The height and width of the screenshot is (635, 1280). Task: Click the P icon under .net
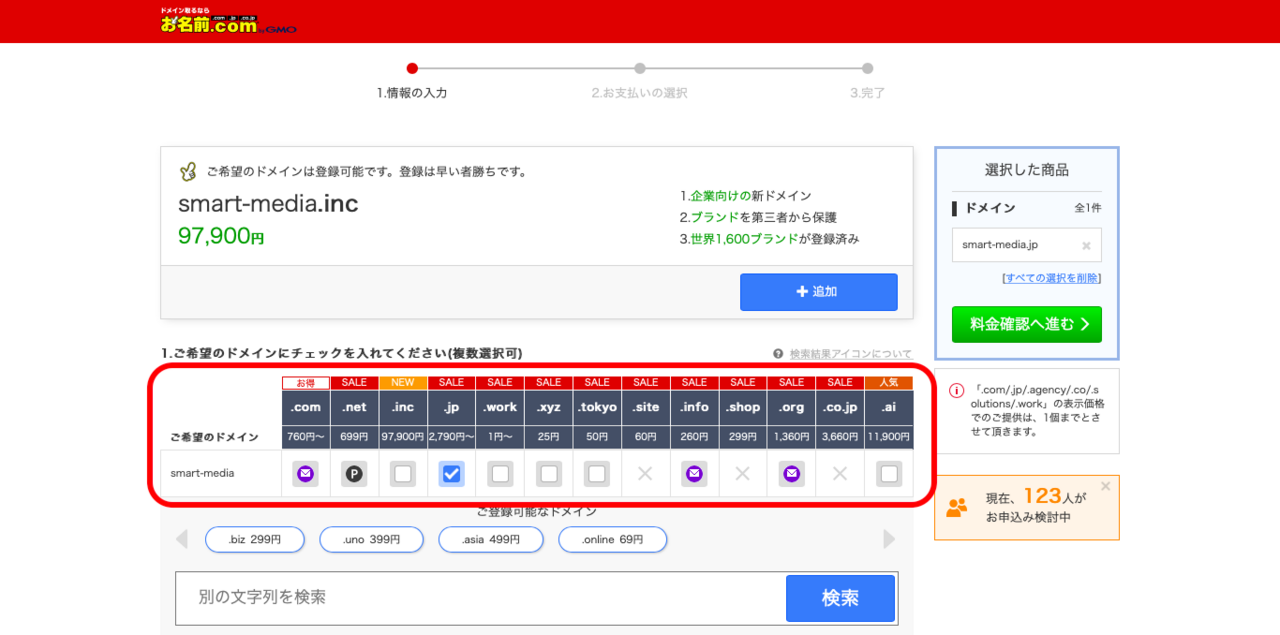coord(354,474)
